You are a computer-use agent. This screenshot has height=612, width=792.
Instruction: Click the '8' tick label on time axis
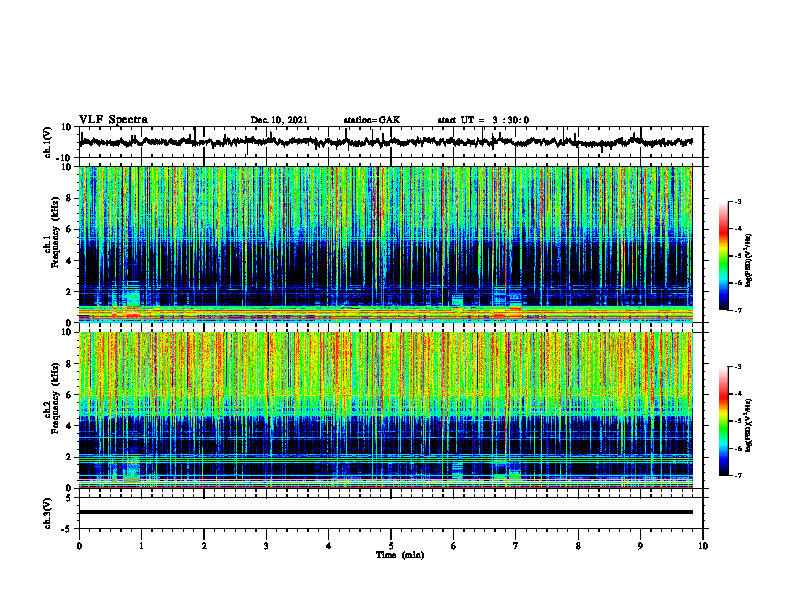coord(578,546)
